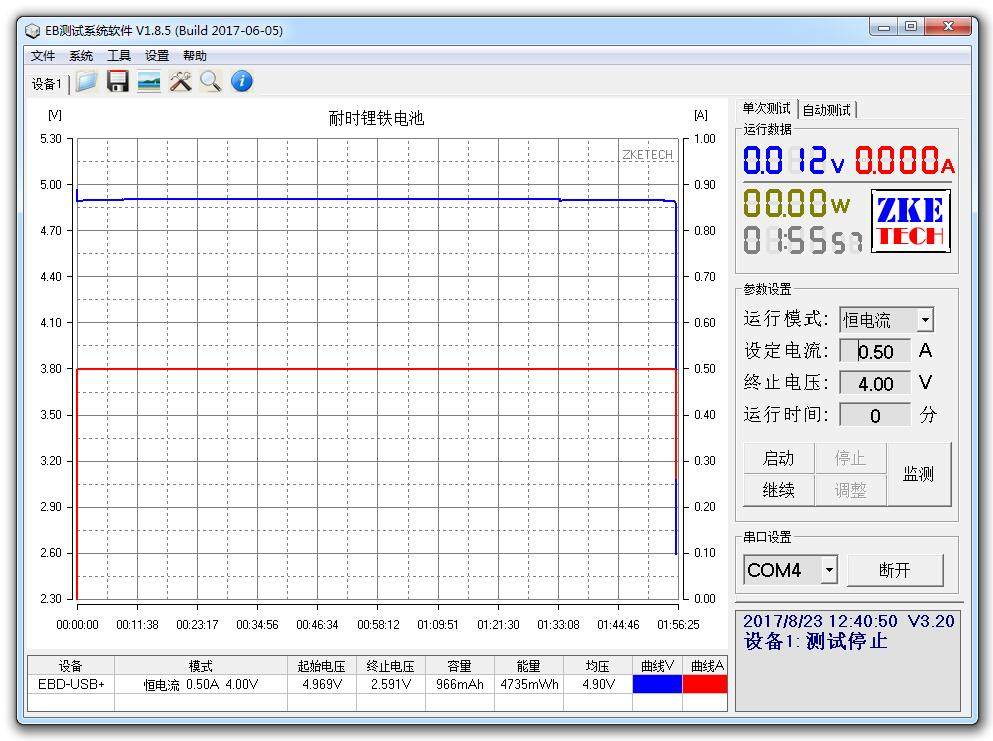Image resolution: width=993 pixels, height=741 pixels.
Task: Click the 终止电压 input field showing 4.00
Action: 875,383
